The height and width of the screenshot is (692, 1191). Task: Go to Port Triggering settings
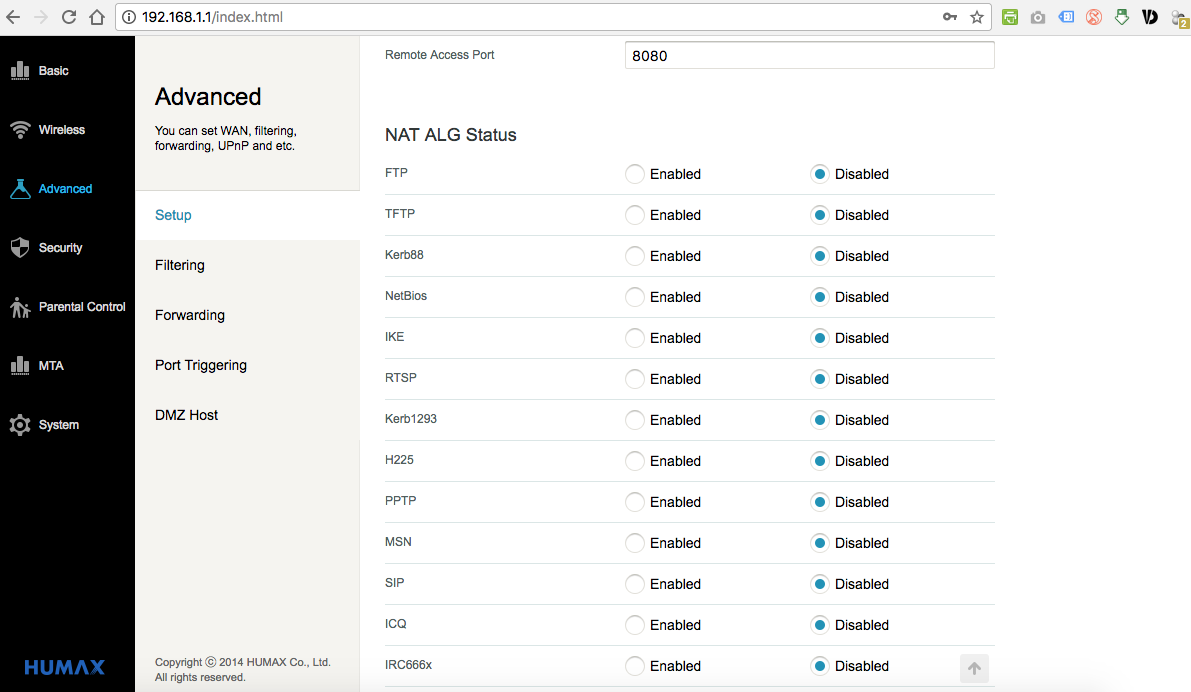(x=201, y=365)
